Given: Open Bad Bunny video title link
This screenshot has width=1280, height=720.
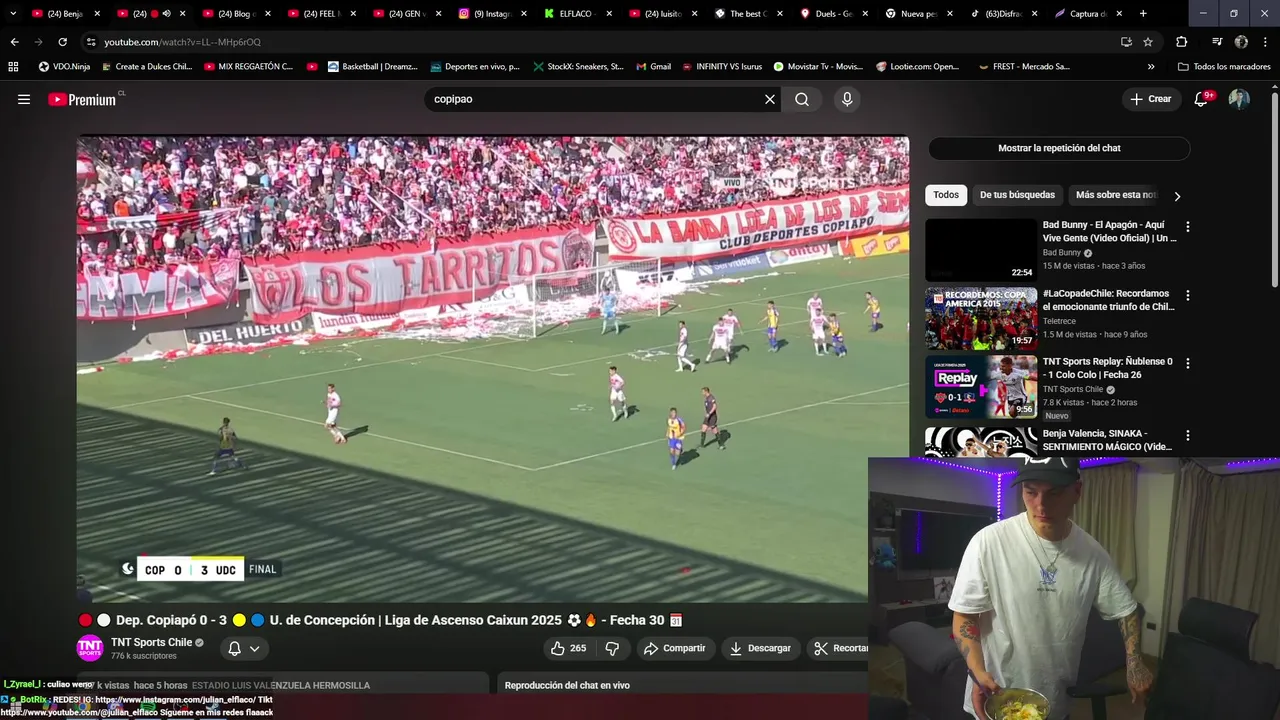Looking at the screenshot, I should (x=1109, y=232).
